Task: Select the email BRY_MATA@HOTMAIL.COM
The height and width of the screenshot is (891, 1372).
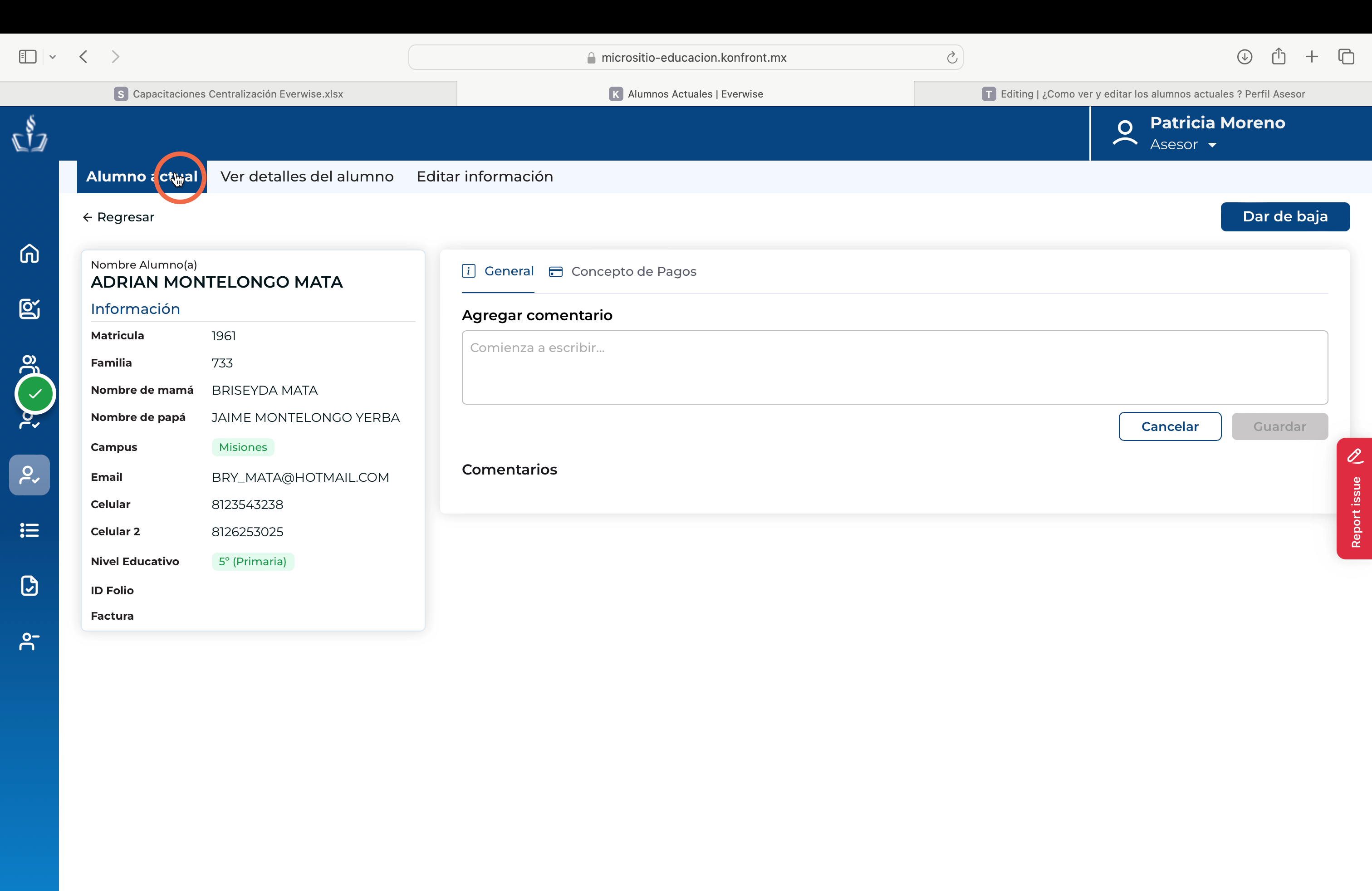Action: coord(300,477)
